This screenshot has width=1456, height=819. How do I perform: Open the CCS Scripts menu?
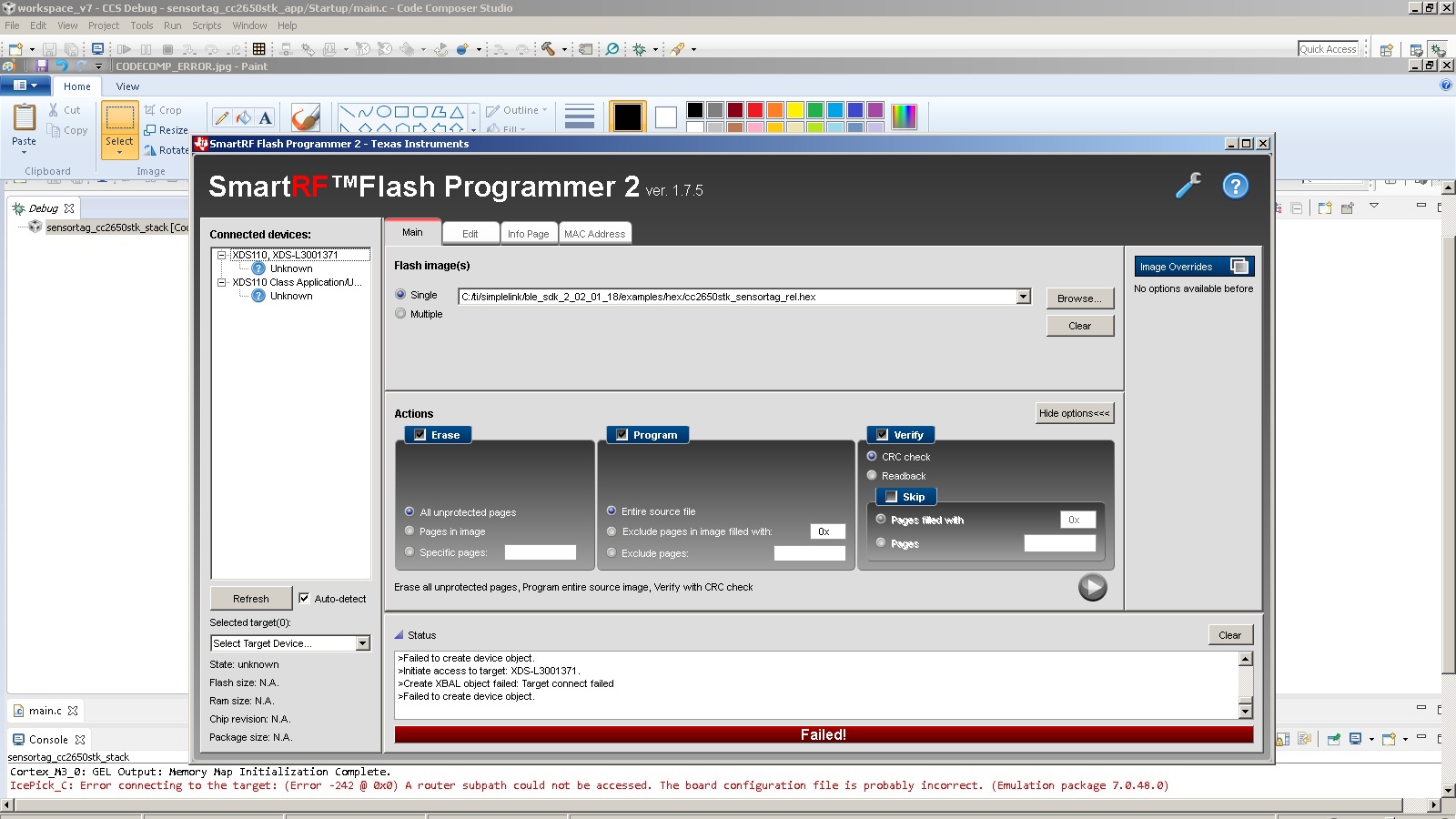(207, 25)
